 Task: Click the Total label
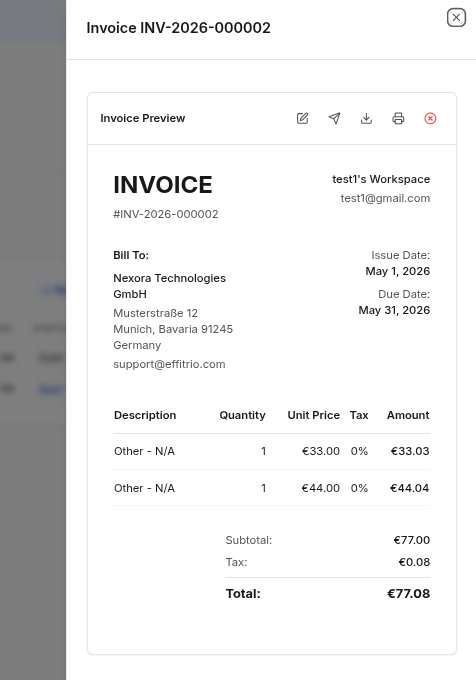(x=243, y=594)
